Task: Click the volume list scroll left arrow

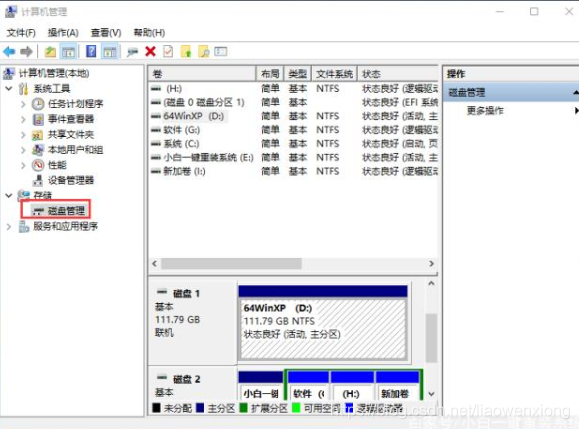Action: click(x=155, y=264)
